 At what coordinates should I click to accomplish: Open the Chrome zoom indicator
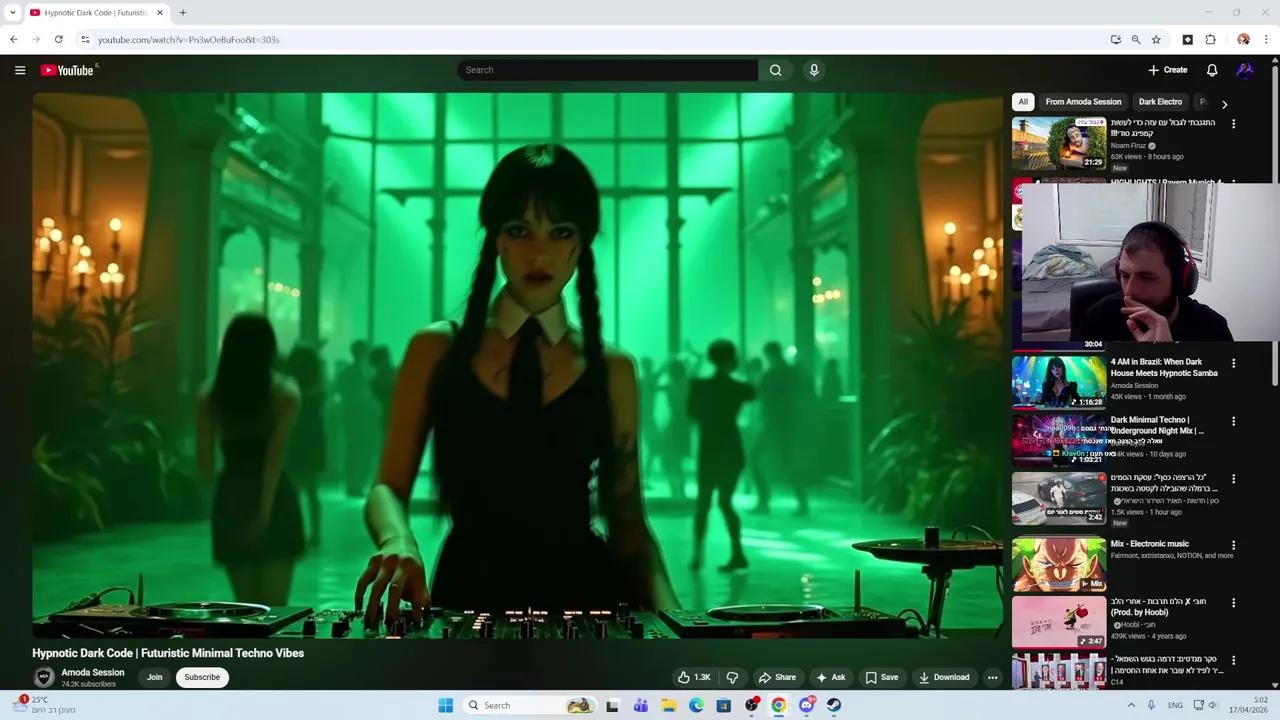(x=1136, y=39)
